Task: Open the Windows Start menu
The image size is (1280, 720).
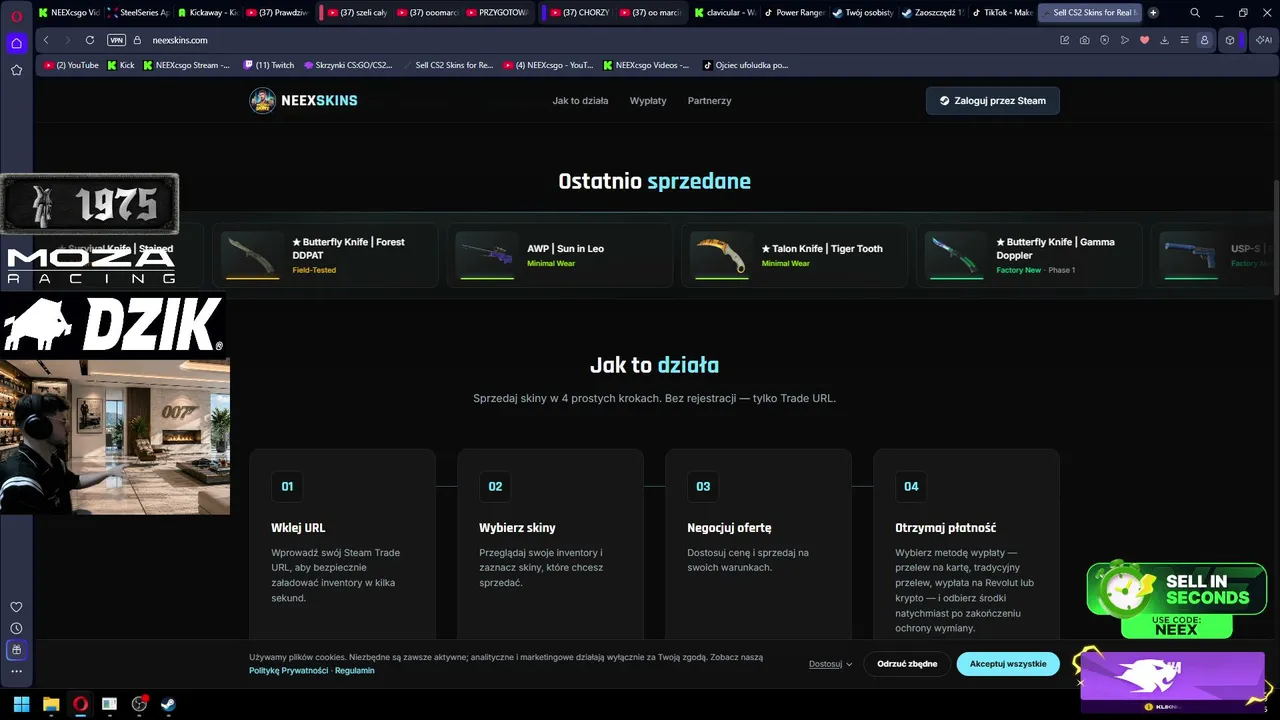Action: [x=21, y=704]
